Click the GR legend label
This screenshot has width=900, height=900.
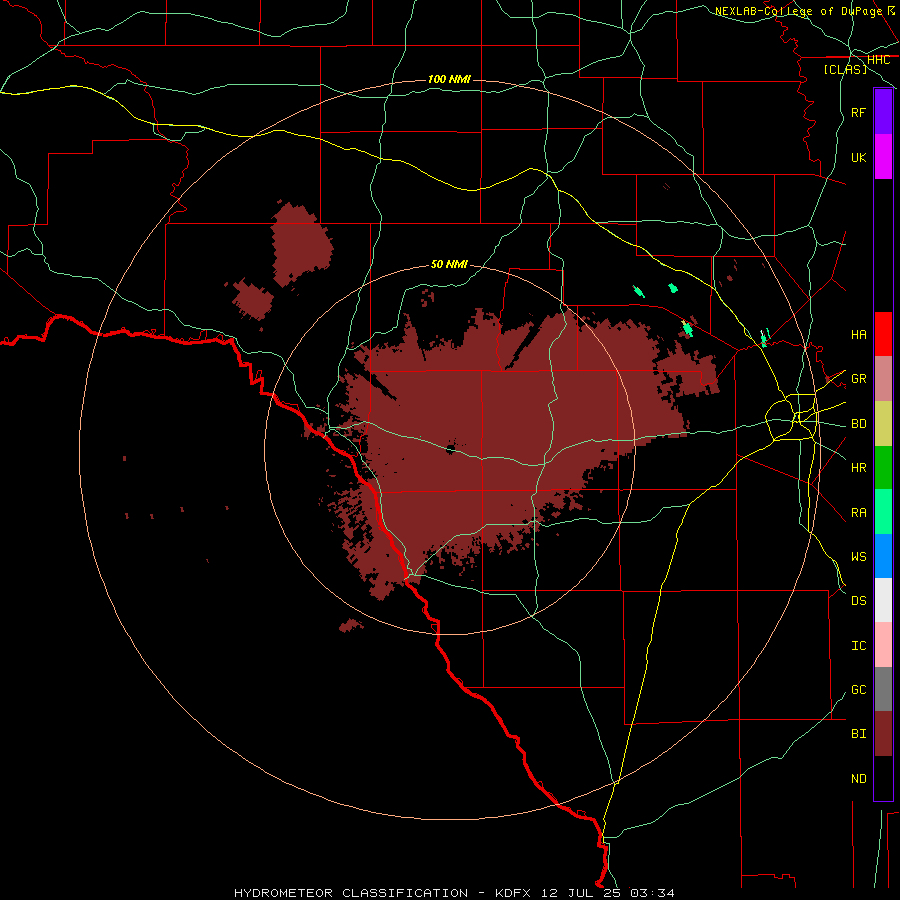858,379
